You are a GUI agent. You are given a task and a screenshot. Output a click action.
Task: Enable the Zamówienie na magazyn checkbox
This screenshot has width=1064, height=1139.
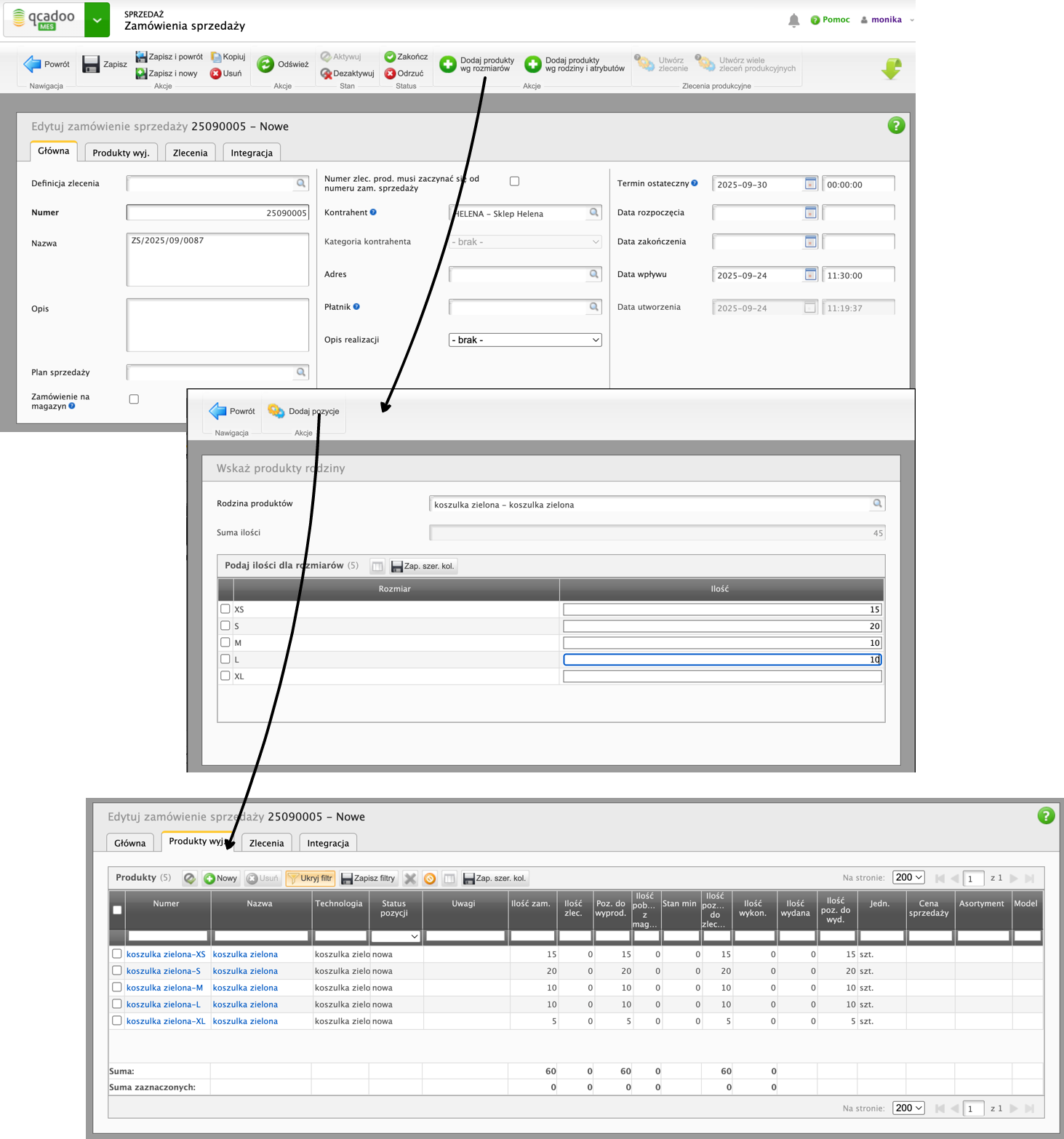tap(134, 399)
